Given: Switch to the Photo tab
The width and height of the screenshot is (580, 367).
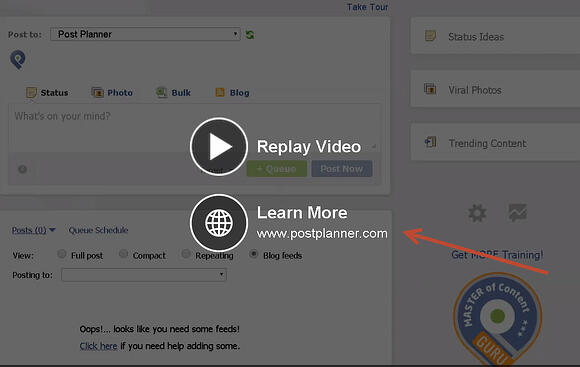Looking at the screenshot, I should pyautogui.click(x=112, y=92).
